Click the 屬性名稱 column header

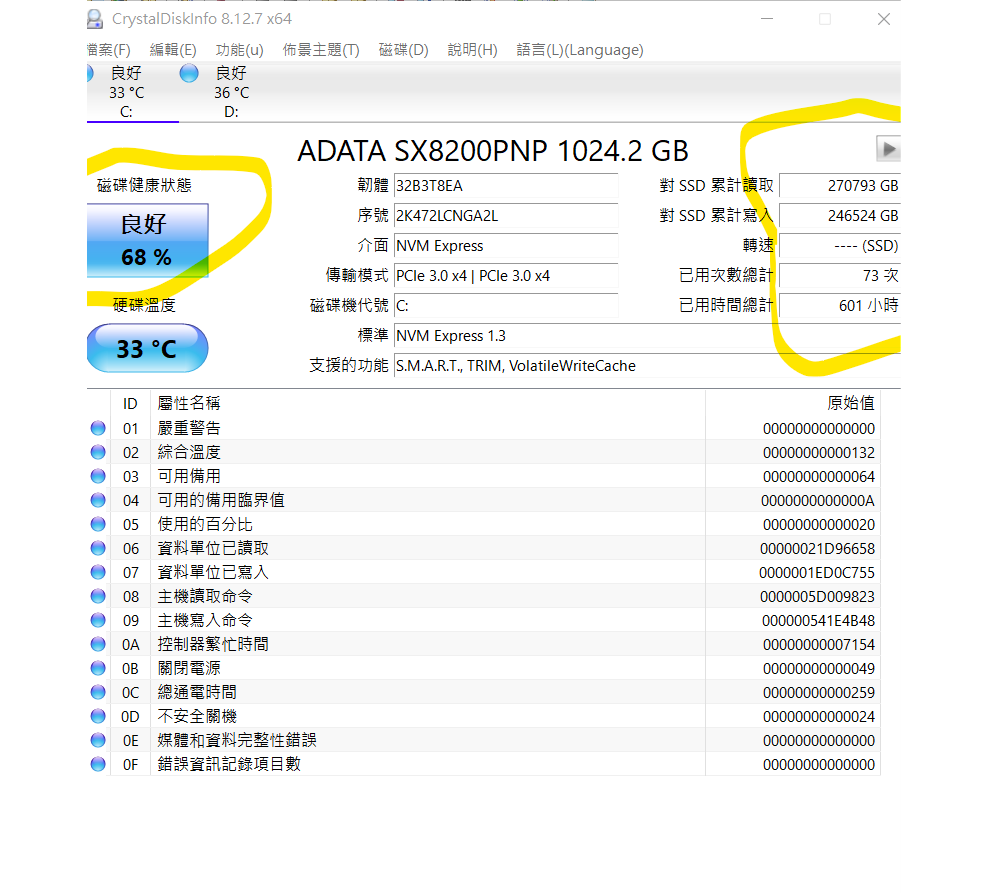click(190, 403)
